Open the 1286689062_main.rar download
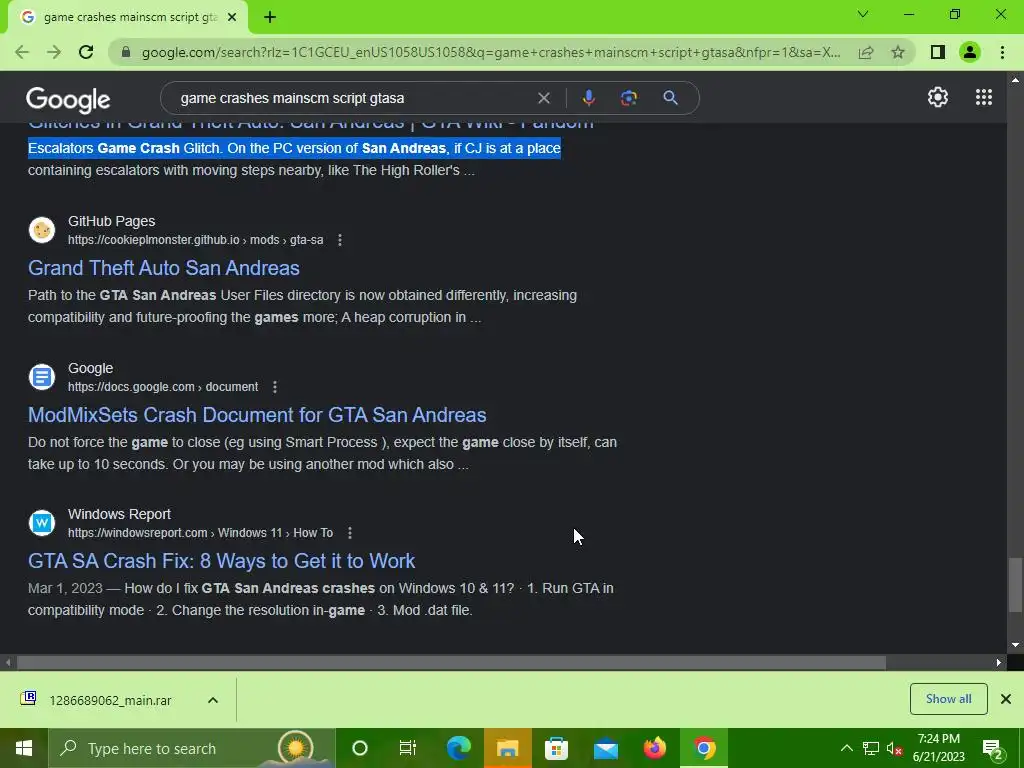 point(110,700)
